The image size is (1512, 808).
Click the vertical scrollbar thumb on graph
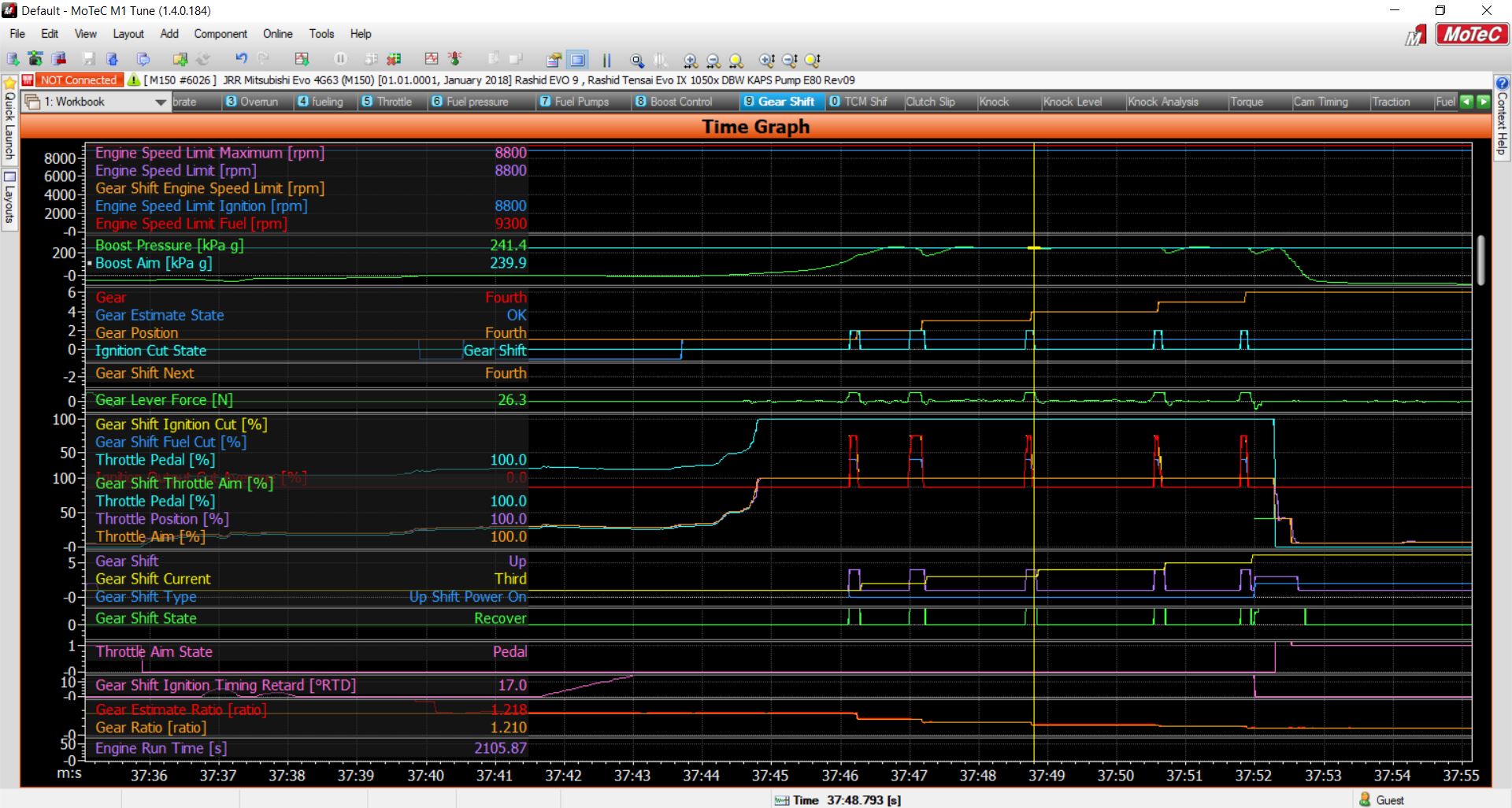click(x=1480, y=260)
